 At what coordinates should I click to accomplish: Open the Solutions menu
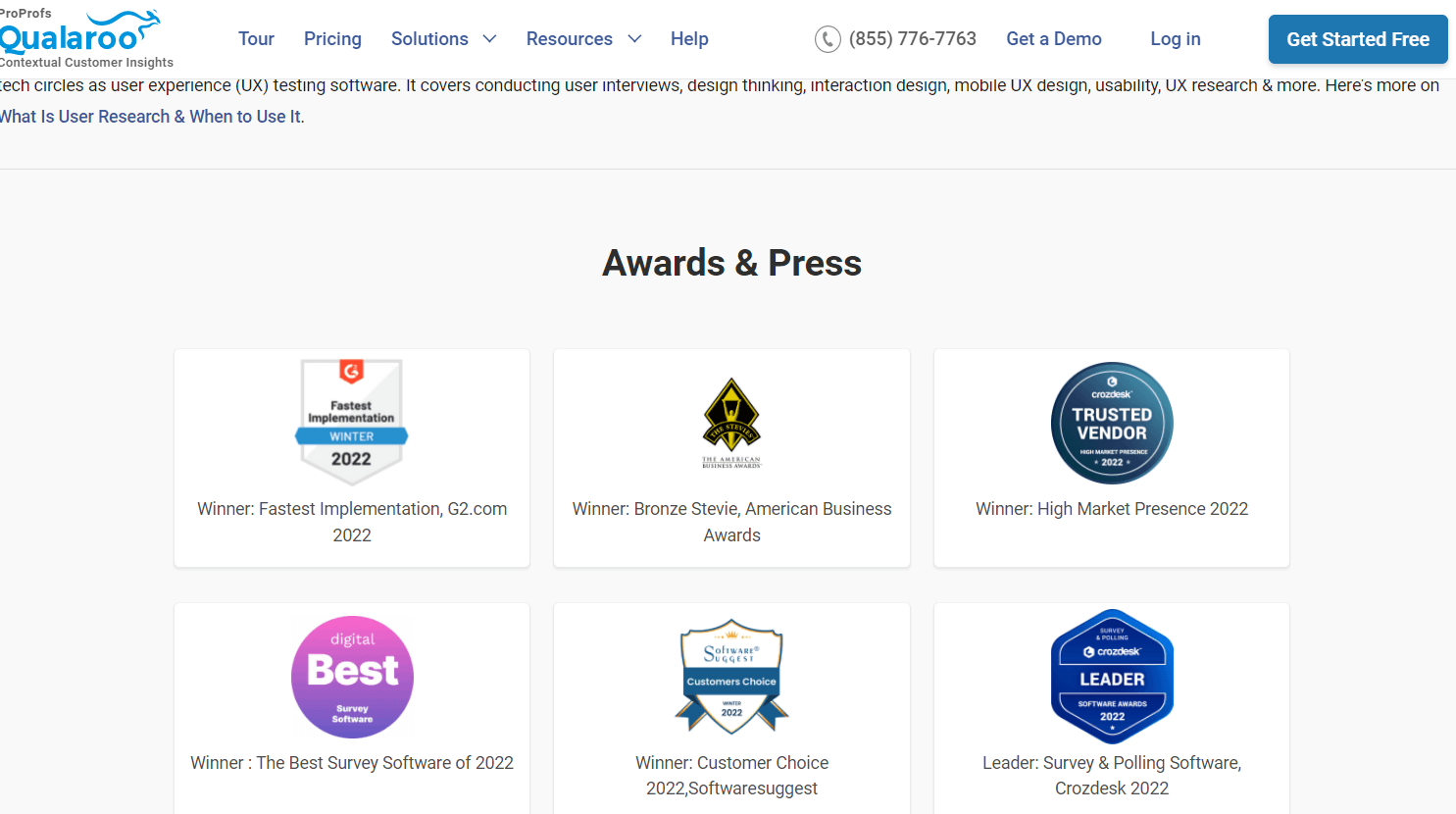[429, 39]
